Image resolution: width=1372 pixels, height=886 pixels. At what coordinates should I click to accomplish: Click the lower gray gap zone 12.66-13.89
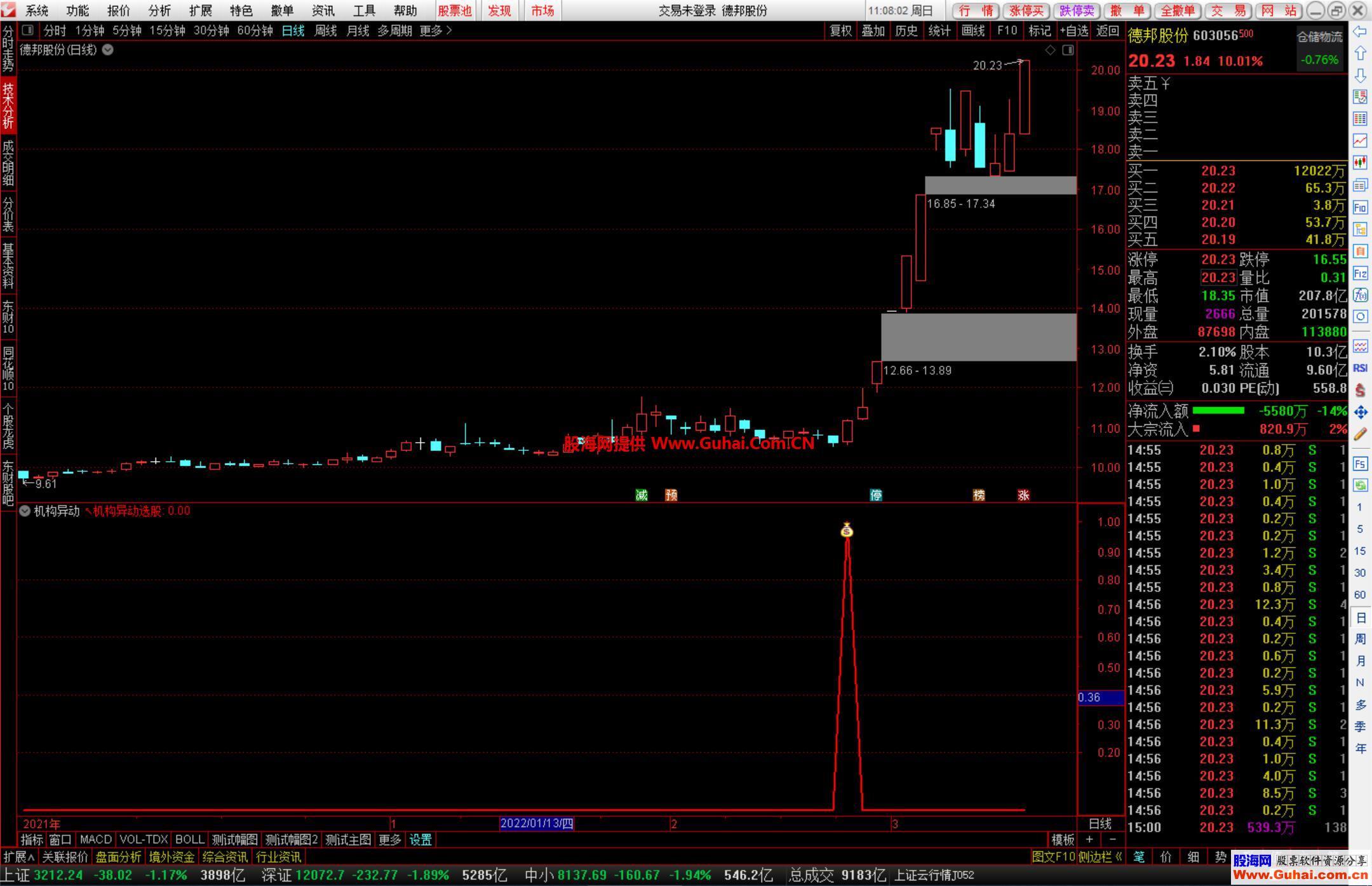979,337
